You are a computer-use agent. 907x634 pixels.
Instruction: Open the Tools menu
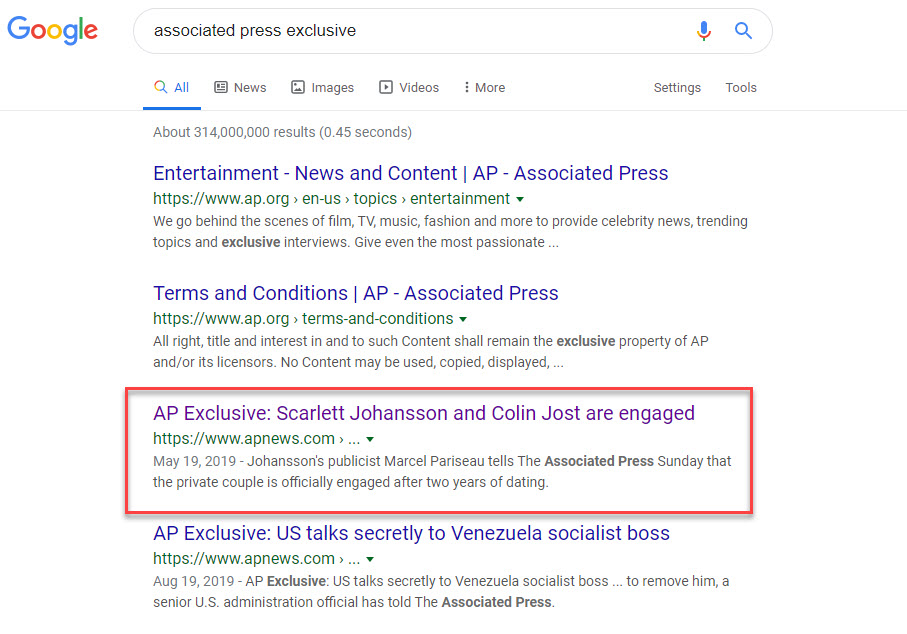741,88
